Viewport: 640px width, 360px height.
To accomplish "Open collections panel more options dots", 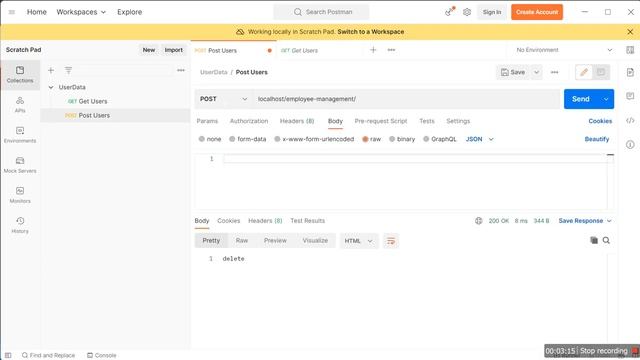I will coord(181,71).
